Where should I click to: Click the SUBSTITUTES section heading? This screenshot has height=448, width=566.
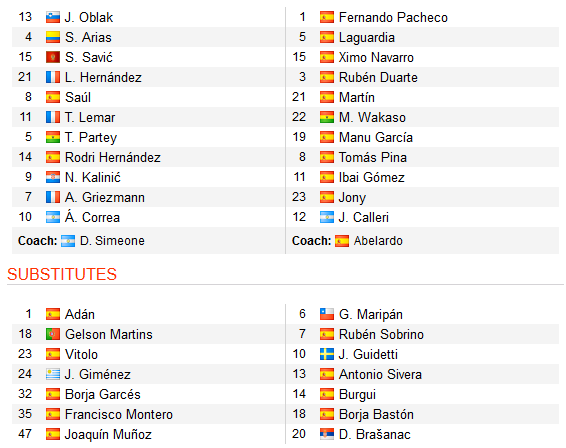click(62, 274)
